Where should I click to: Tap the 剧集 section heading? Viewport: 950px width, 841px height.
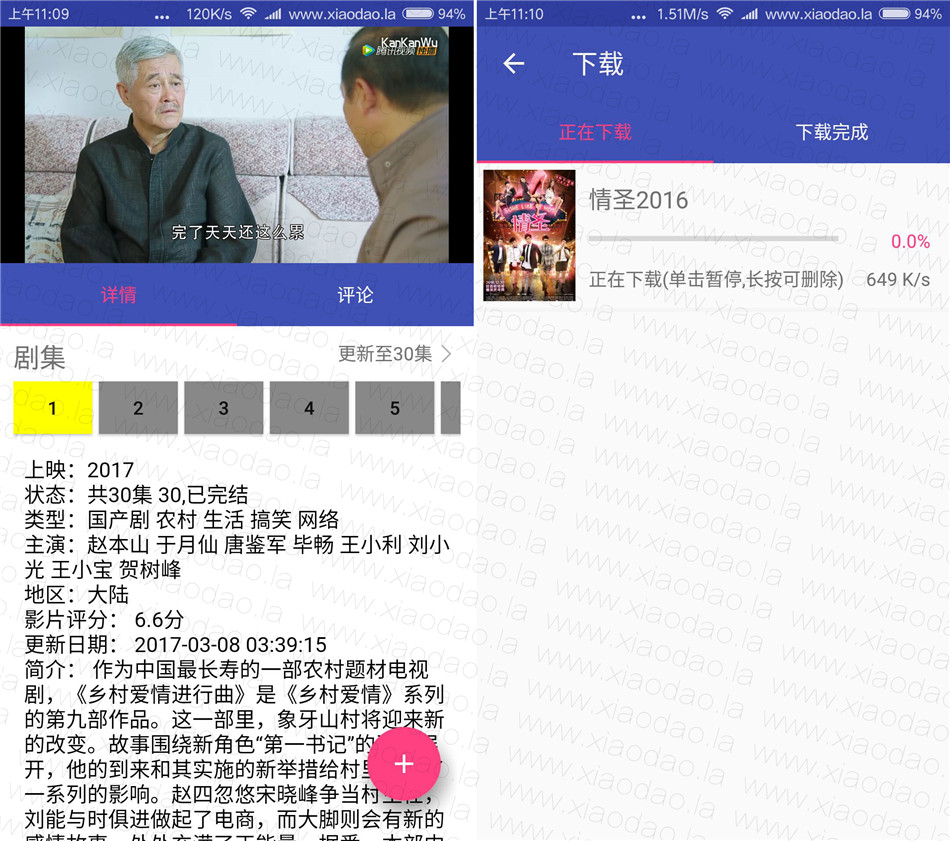click(39, 357)
